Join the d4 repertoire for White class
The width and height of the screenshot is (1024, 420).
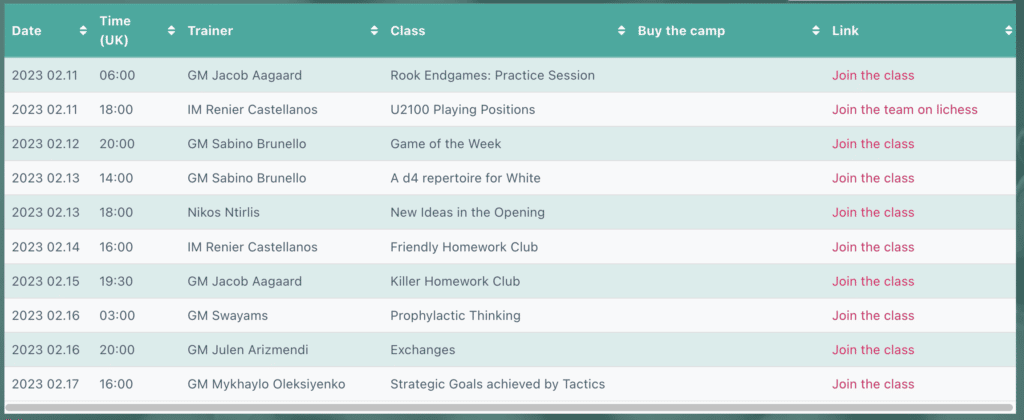(873, 178)
